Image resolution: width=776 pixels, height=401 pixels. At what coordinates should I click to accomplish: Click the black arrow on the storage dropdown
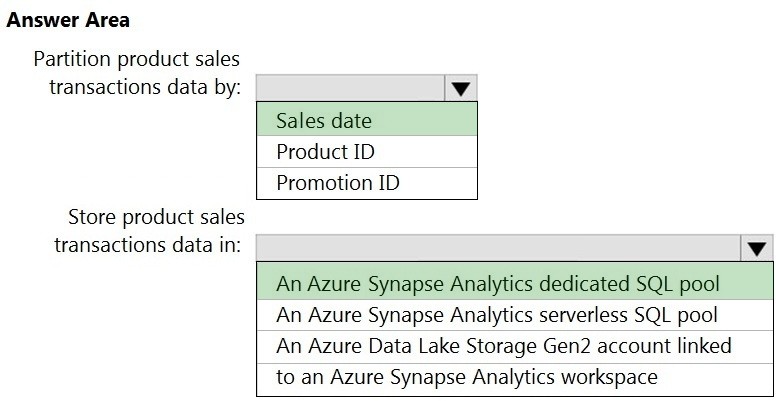coord(757,248)
